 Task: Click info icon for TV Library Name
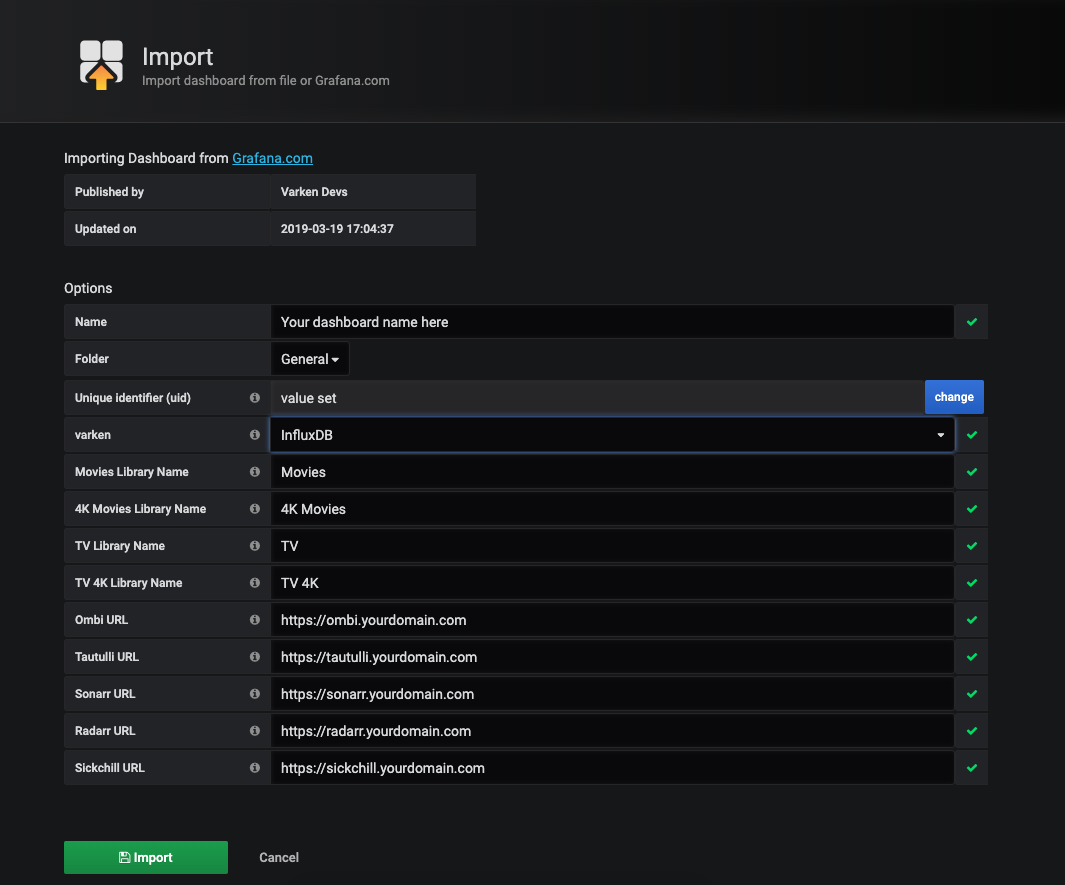tap(255, 546)
